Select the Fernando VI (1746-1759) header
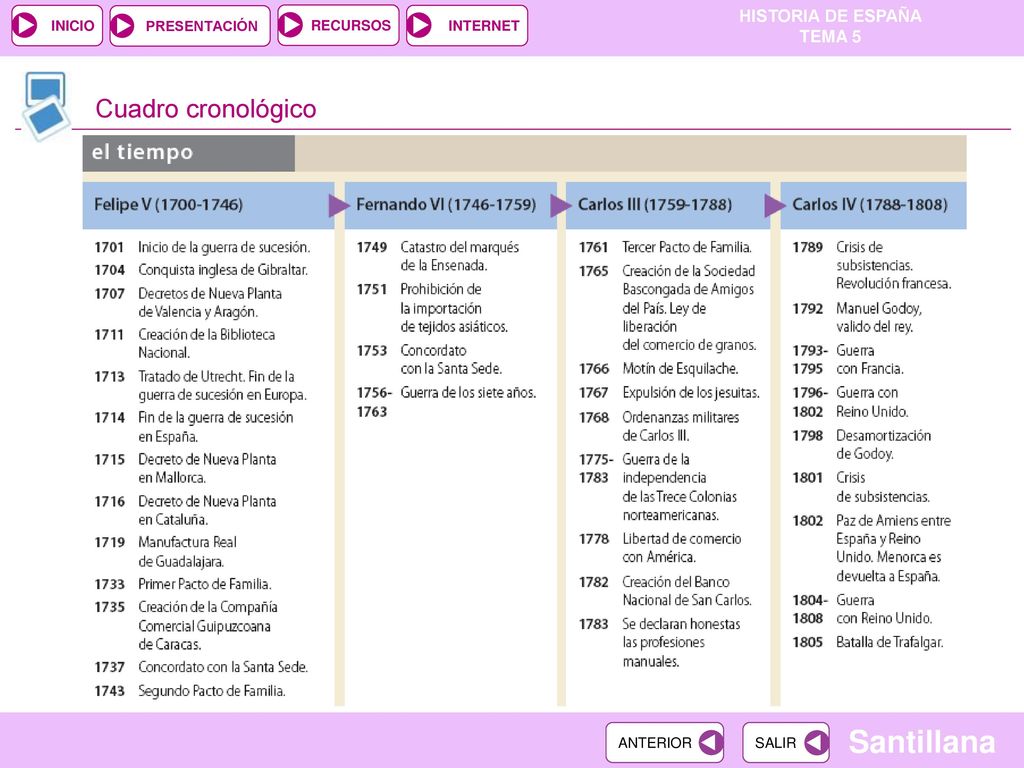 pos(451,205)
